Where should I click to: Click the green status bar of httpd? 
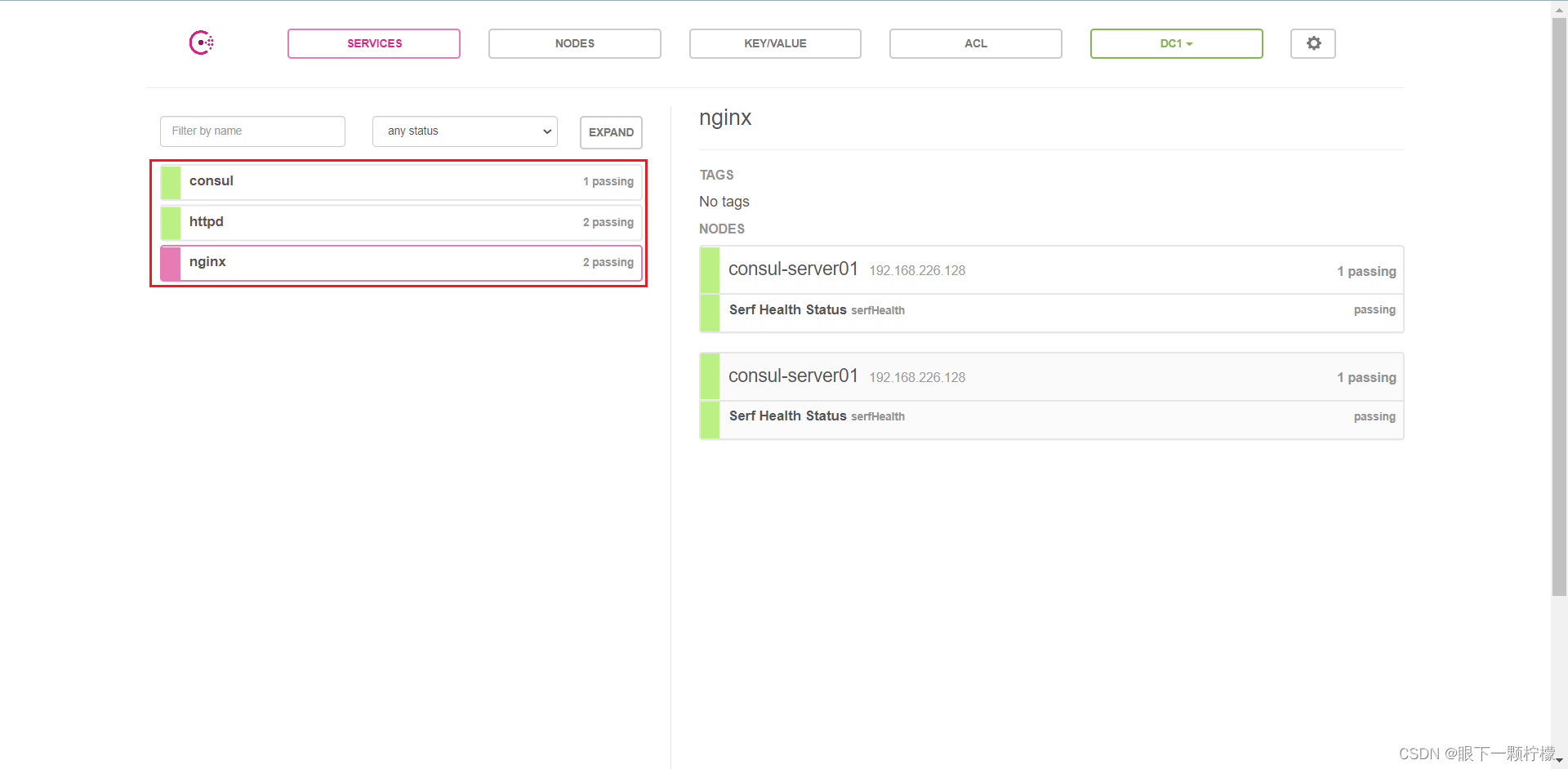click(x=171, y=223)
